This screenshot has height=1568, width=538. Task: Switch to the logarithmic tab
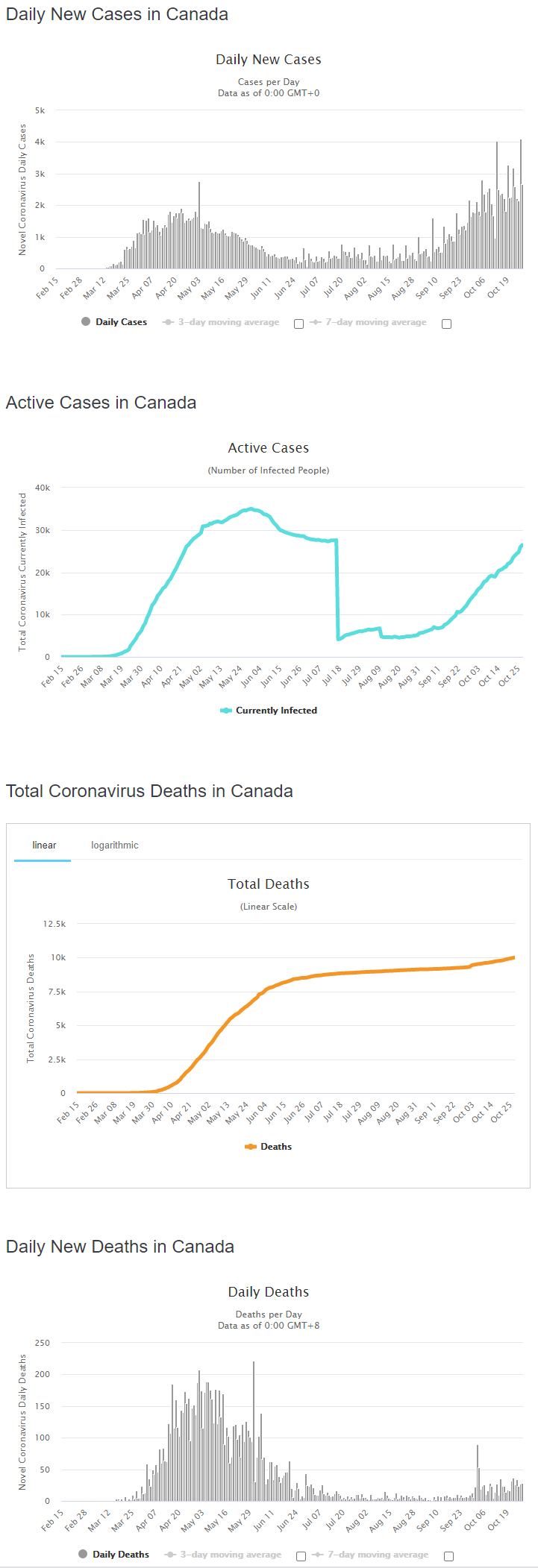(x=115, y=845)
